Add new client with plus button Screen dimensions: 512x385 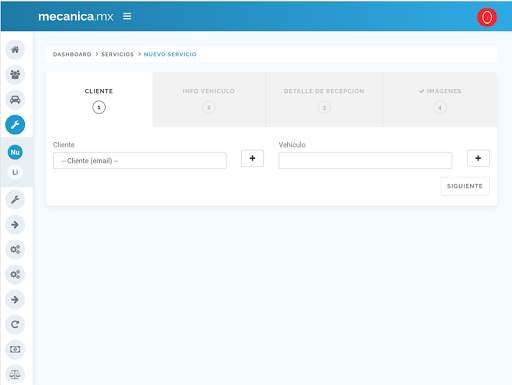coord(252,158)
